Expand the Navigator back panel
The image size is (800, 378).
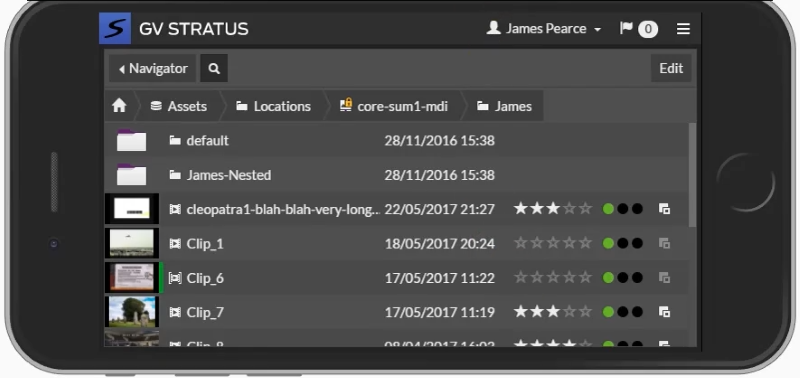click(x=153, y=68)
